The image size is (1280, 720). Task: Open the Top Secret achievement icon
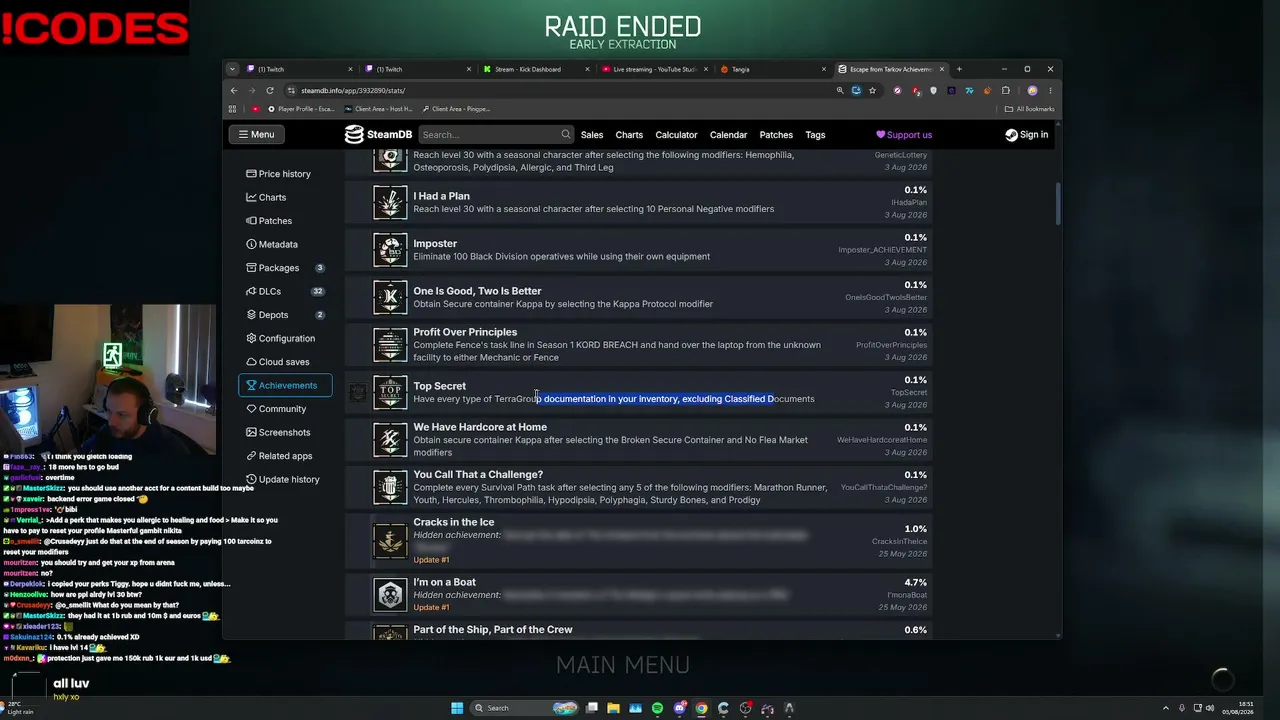(x=390, y=392)
